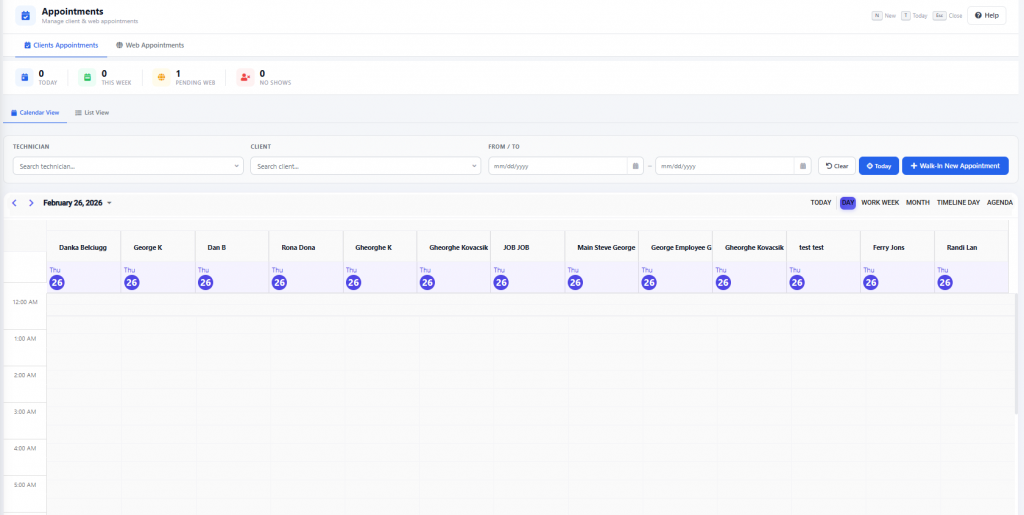Click the Walk-In New Appointment button
Image resolution: width=1024 pixels, height=515 pixels.
point(954,166)
